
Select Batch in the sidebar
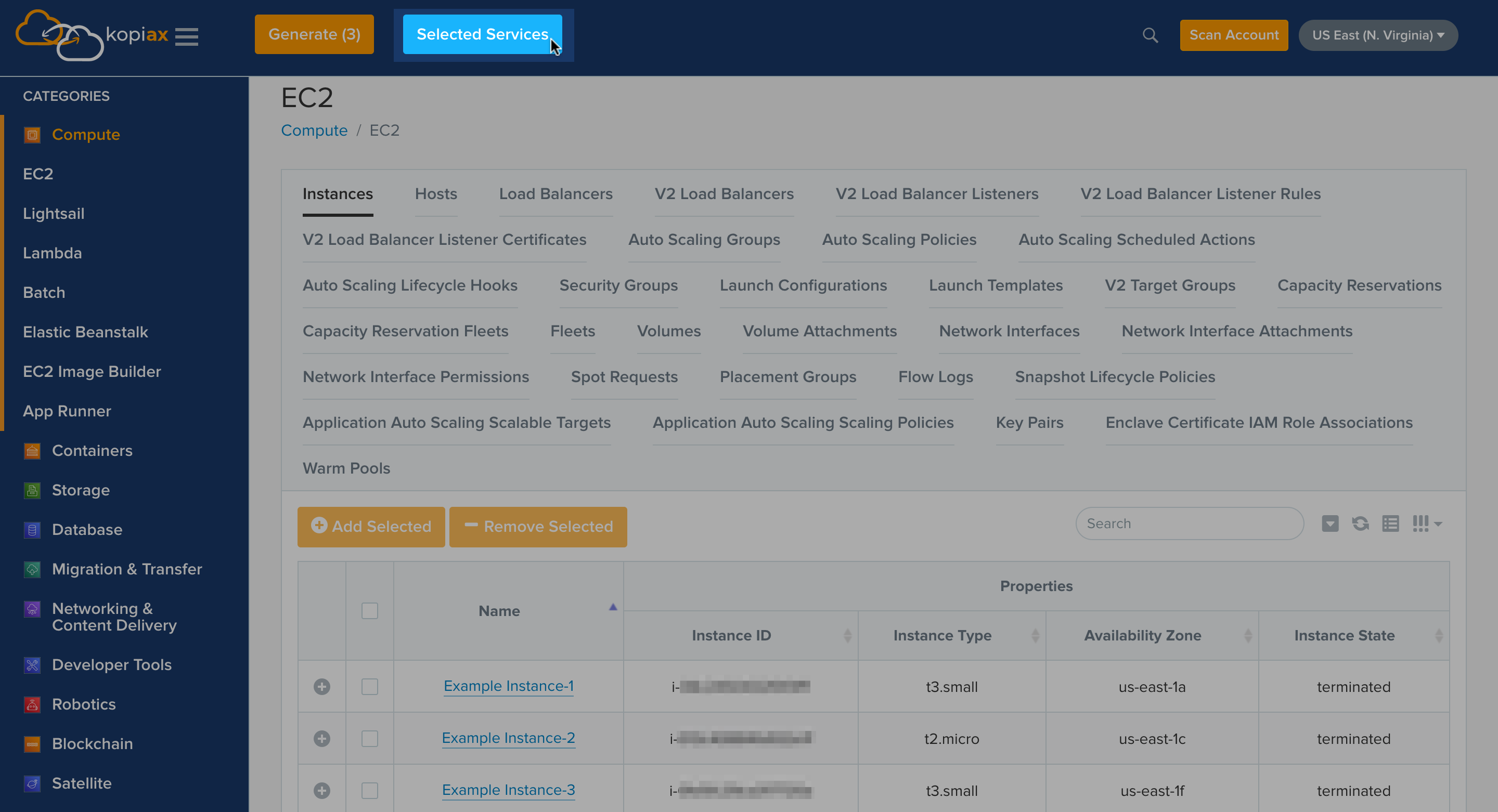(44, 293)
